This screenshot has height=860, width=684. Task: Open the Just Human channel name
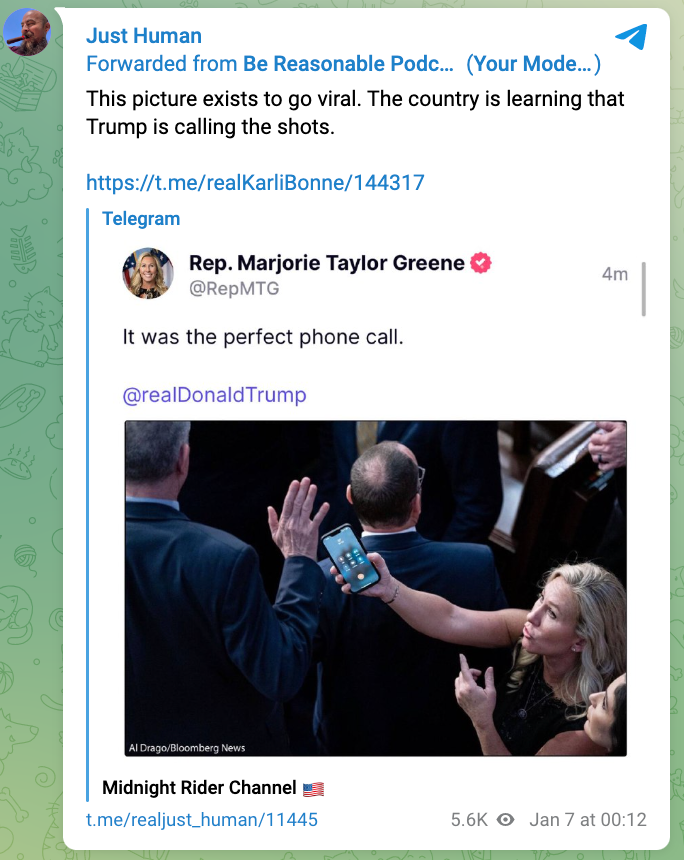[x=144, y=36]
